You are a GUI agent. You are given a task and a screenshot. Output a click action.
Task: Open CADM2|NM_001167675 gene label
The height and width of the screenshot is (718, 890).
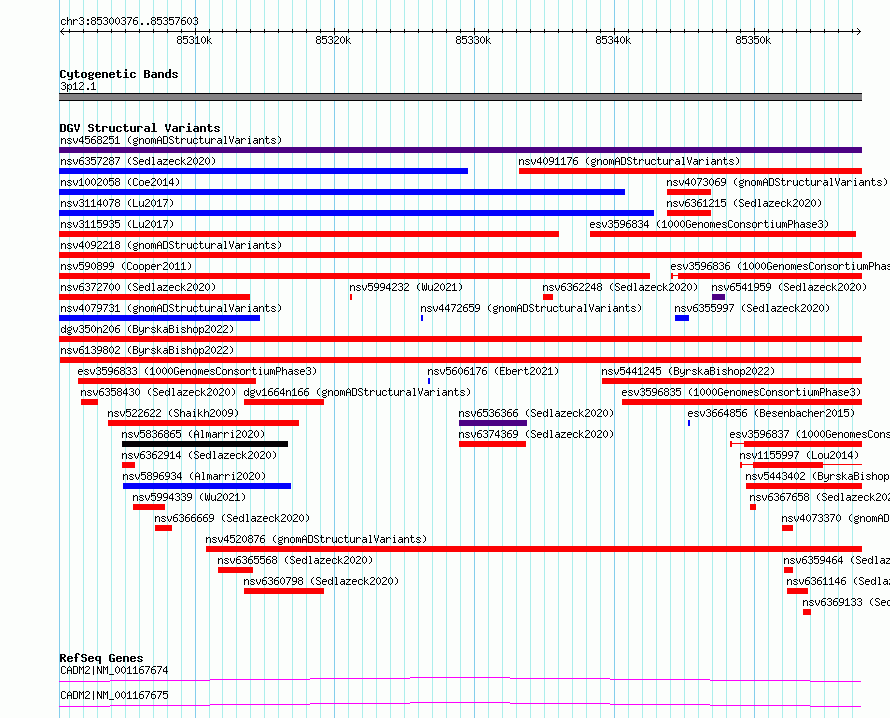click(114, 695)
